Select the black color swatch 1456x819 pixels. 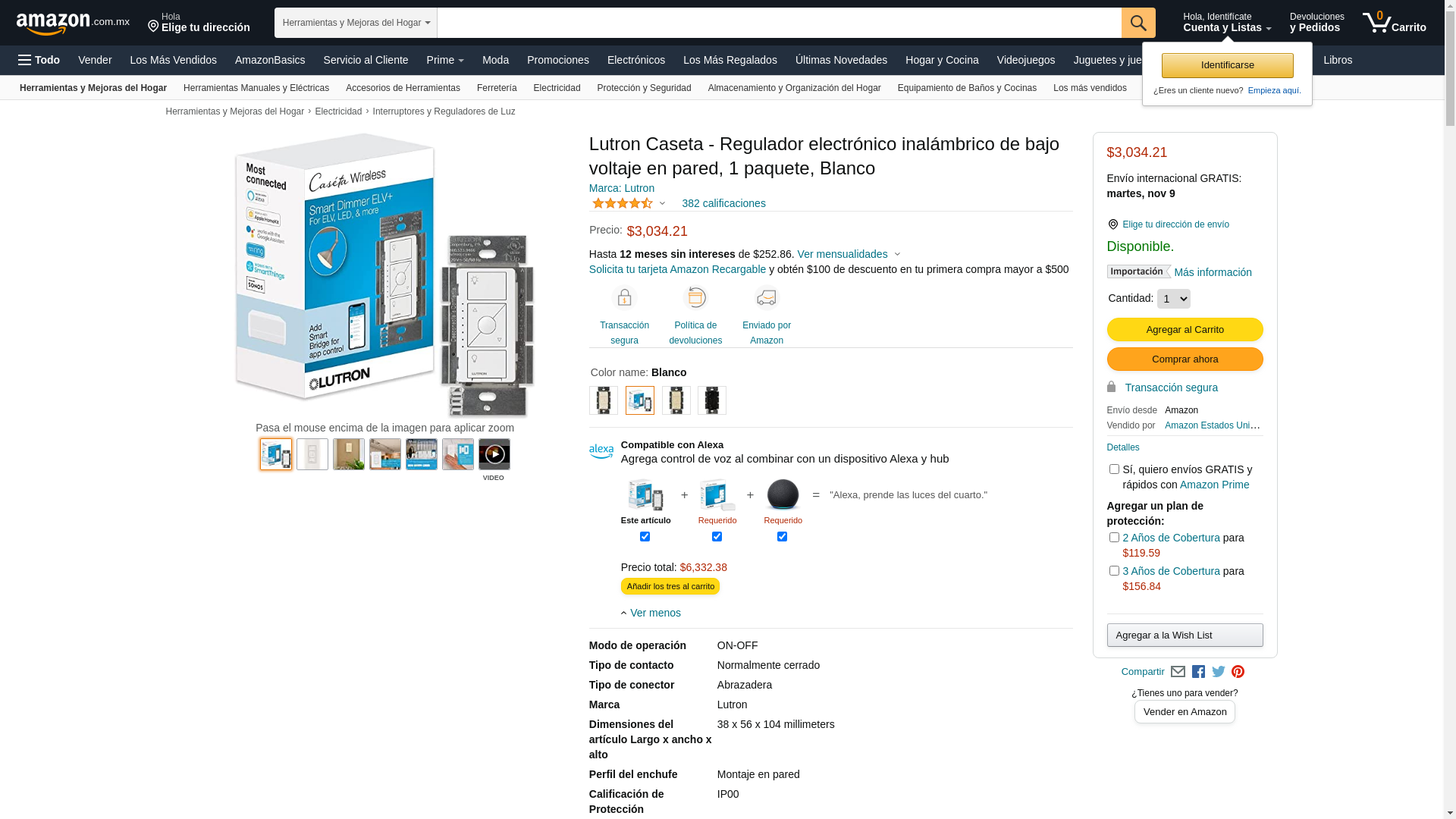711,400
